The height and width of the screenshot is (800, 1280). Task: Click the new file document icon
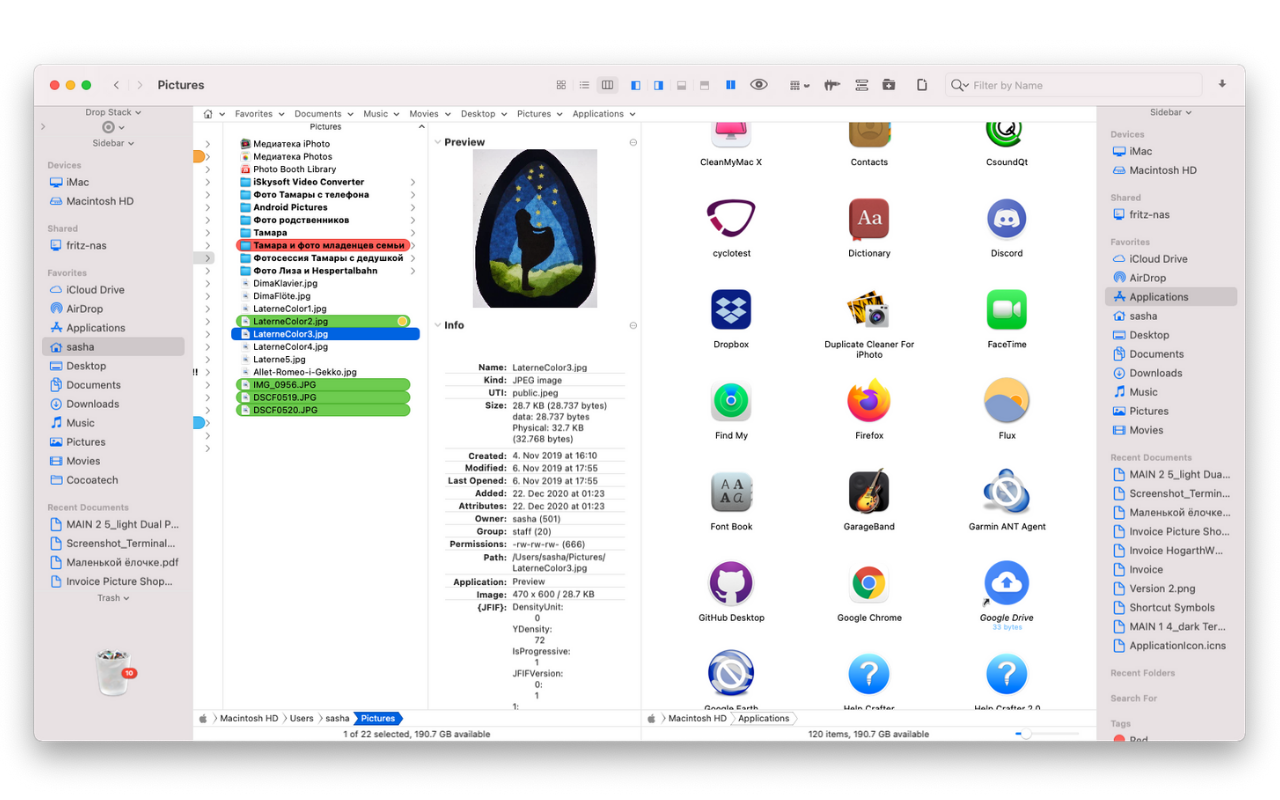coord(922,85)
